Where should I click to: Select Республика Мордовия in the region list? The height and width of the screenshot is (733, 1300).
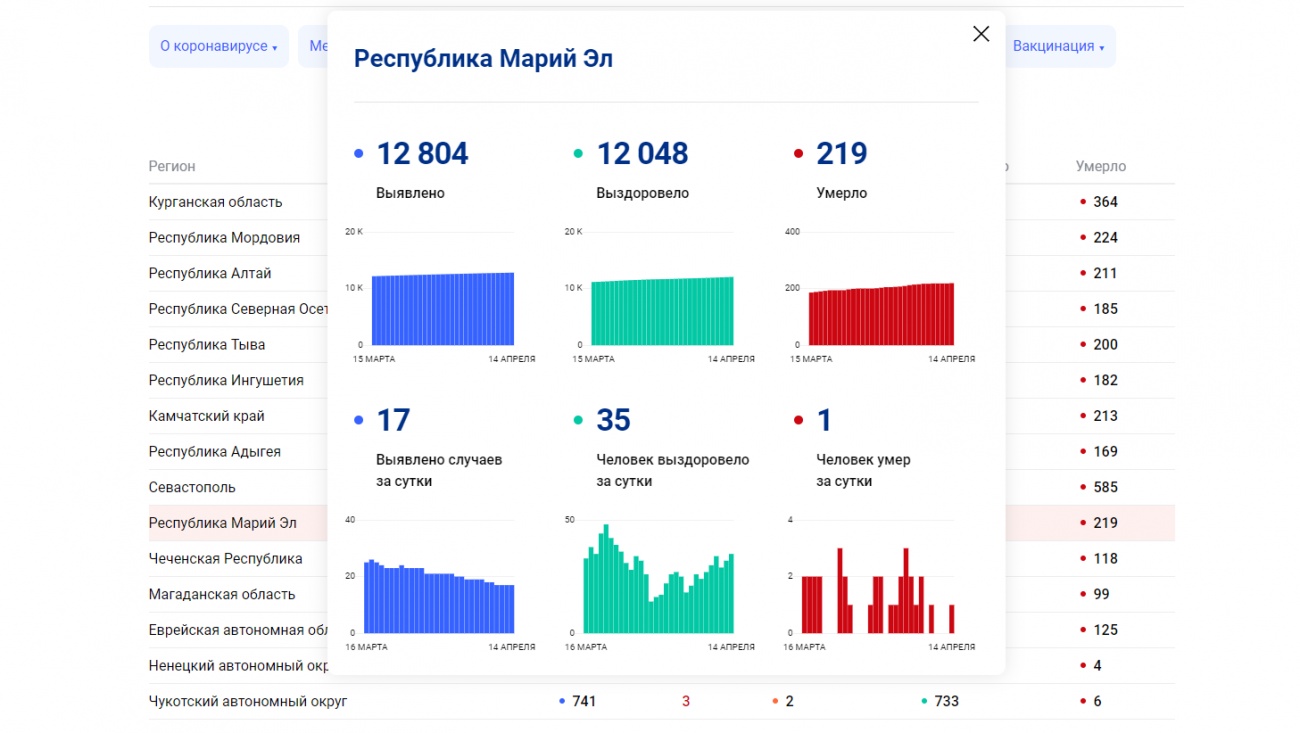224,238
